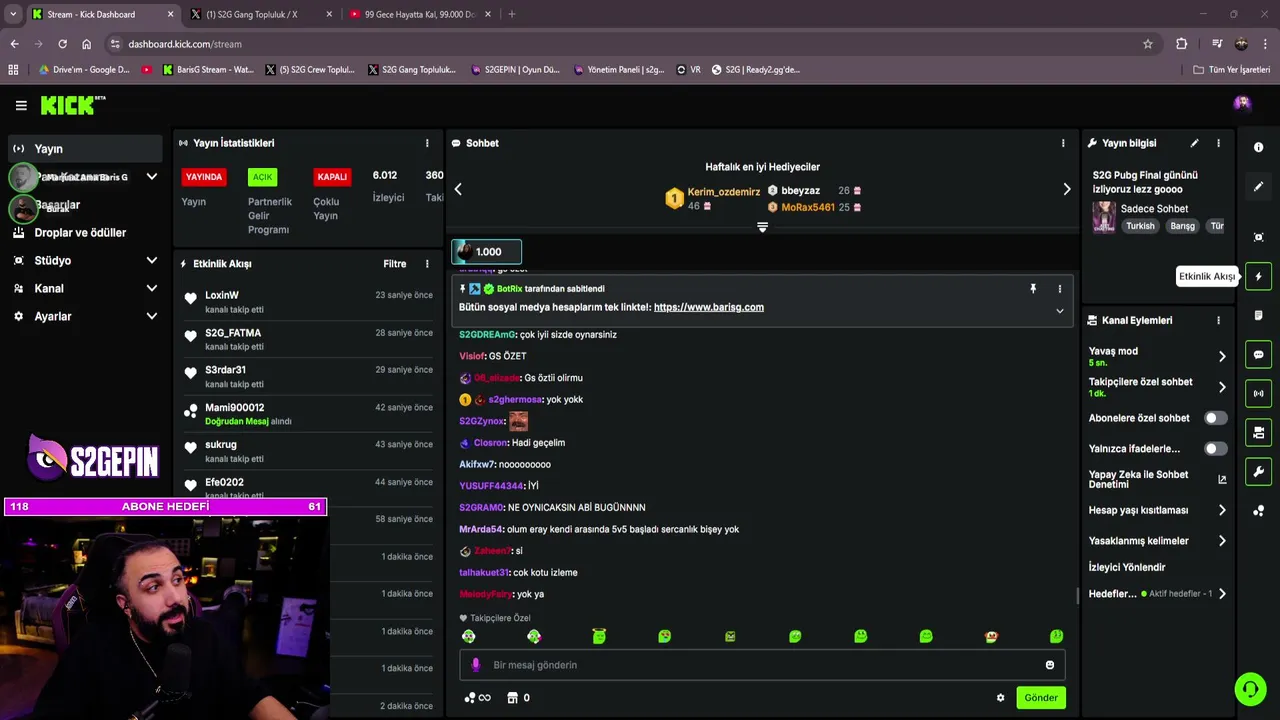Open Yayın İstatistikleri three-dot menu
The width and height of the screenshot is (1280, 720).
(x=427, y=143)
